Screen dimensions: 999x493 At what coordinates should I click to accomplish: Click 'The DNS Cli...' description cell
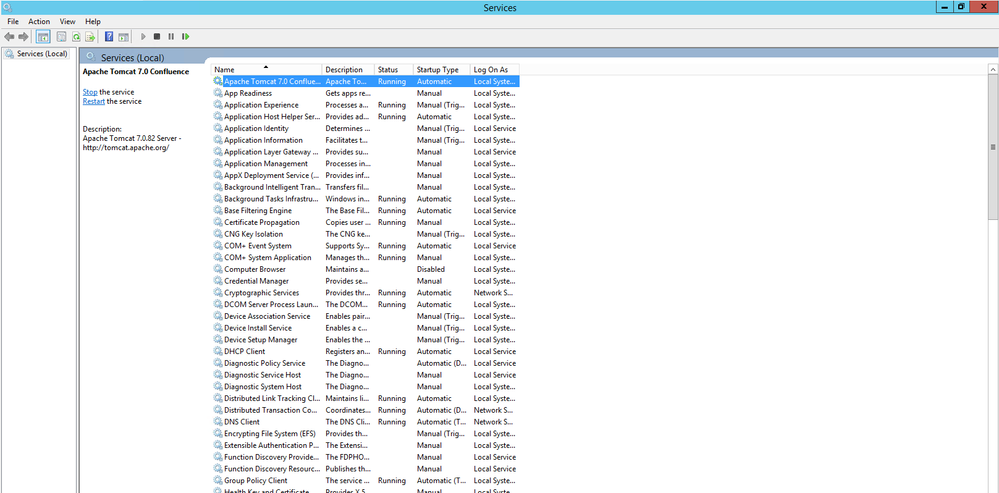pyautogui.click(x=347, y=422)
